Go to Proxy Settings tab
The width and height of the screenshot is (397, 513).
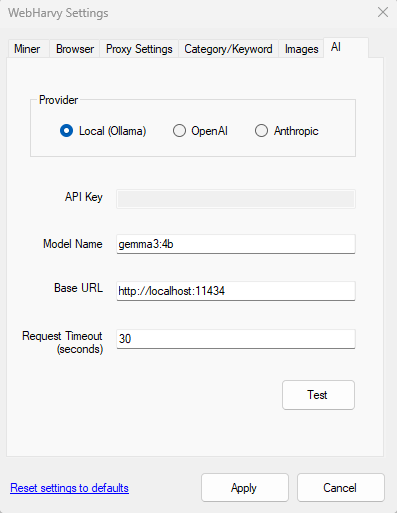[139, 49]
